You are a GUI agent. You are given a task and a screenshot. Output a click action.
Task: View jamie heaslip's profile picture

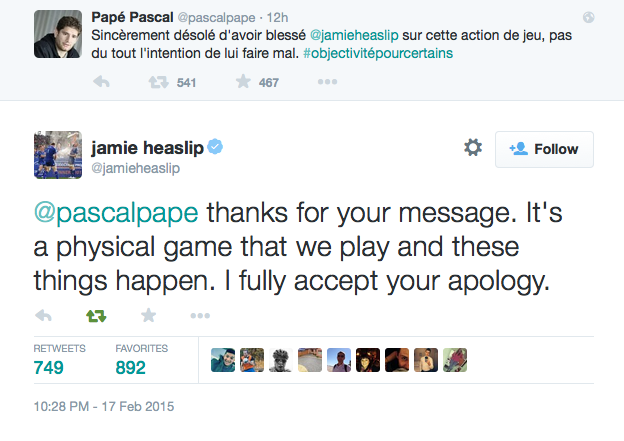click(x=58, y=155)
